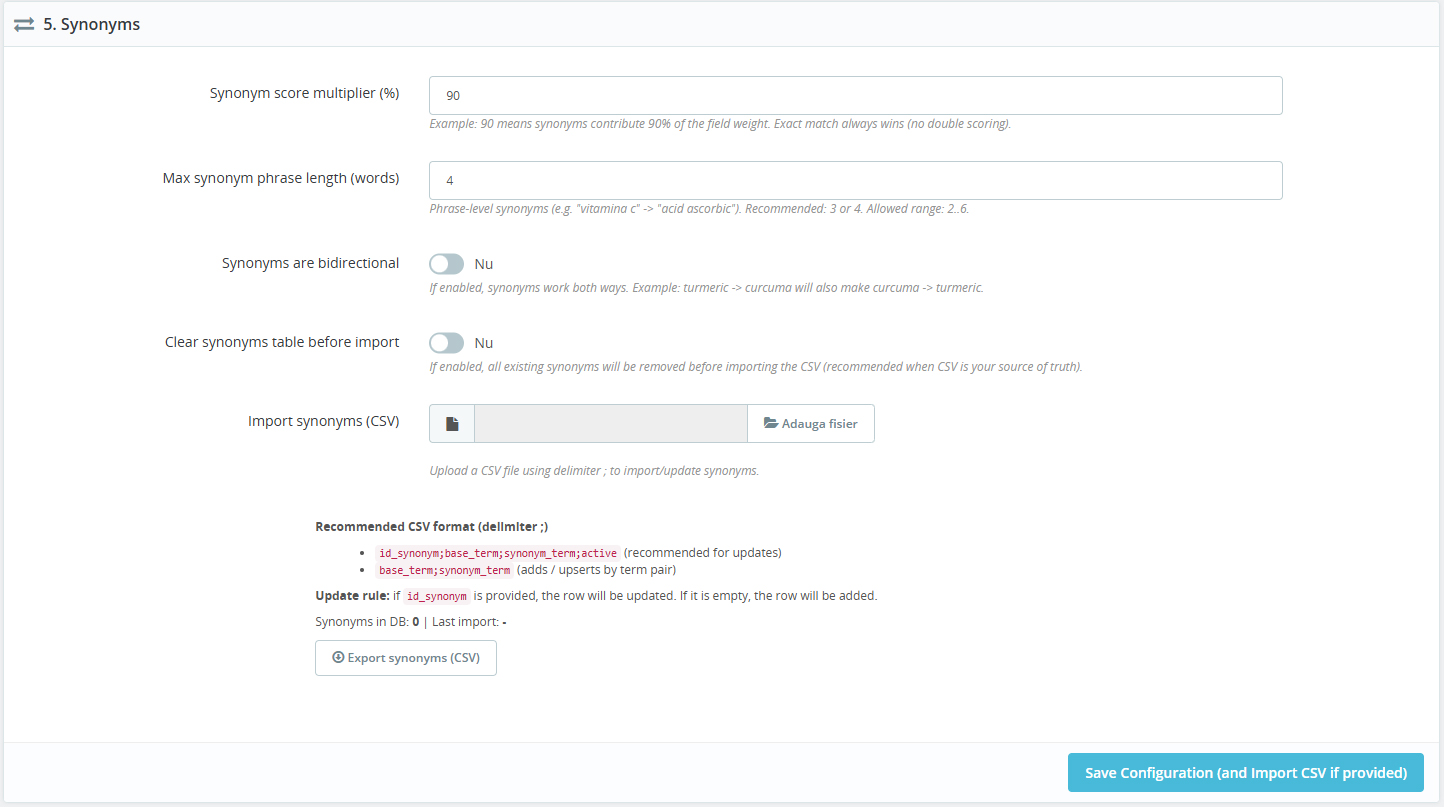
Task: Click the Nu label beside the bidirectional switch
Action: click(484, 264)
